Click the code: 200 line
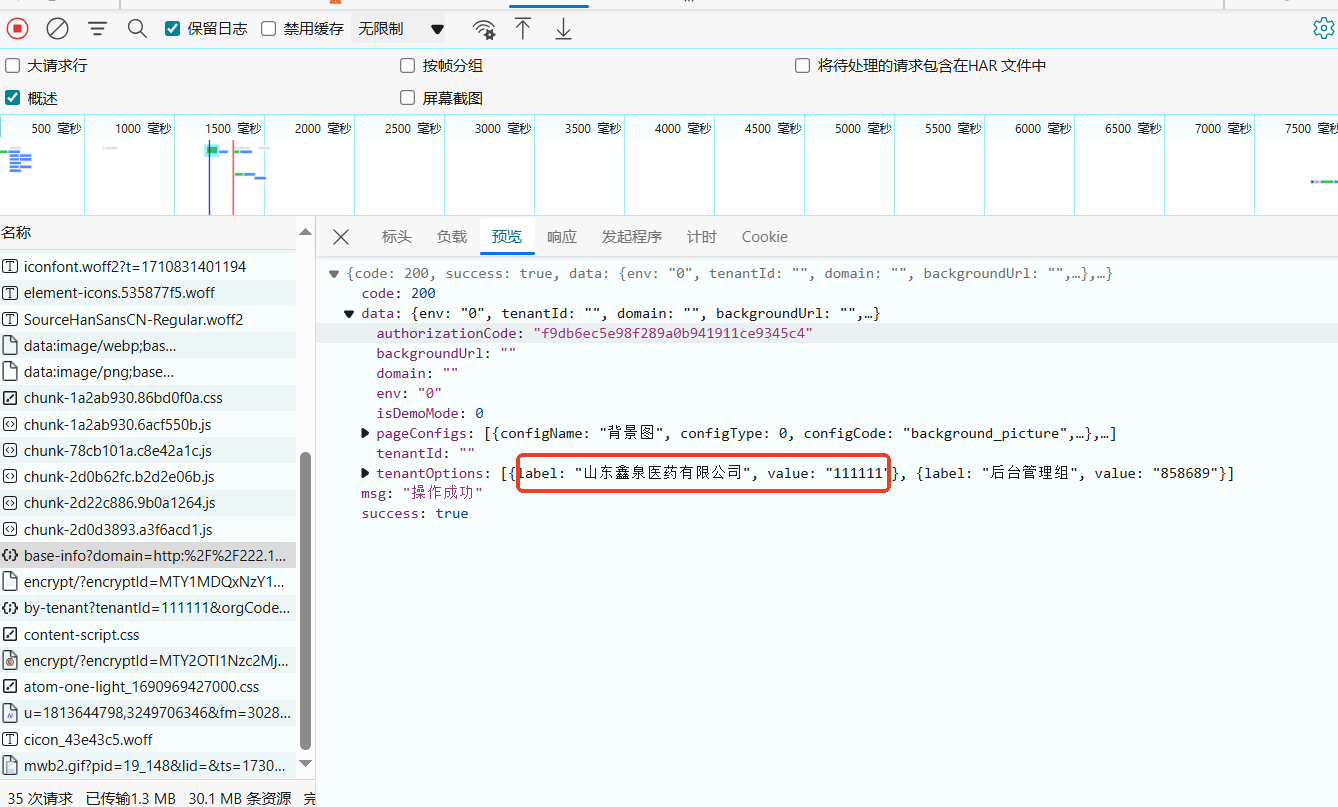This screenshot has width=1338, height=807. 399,293
